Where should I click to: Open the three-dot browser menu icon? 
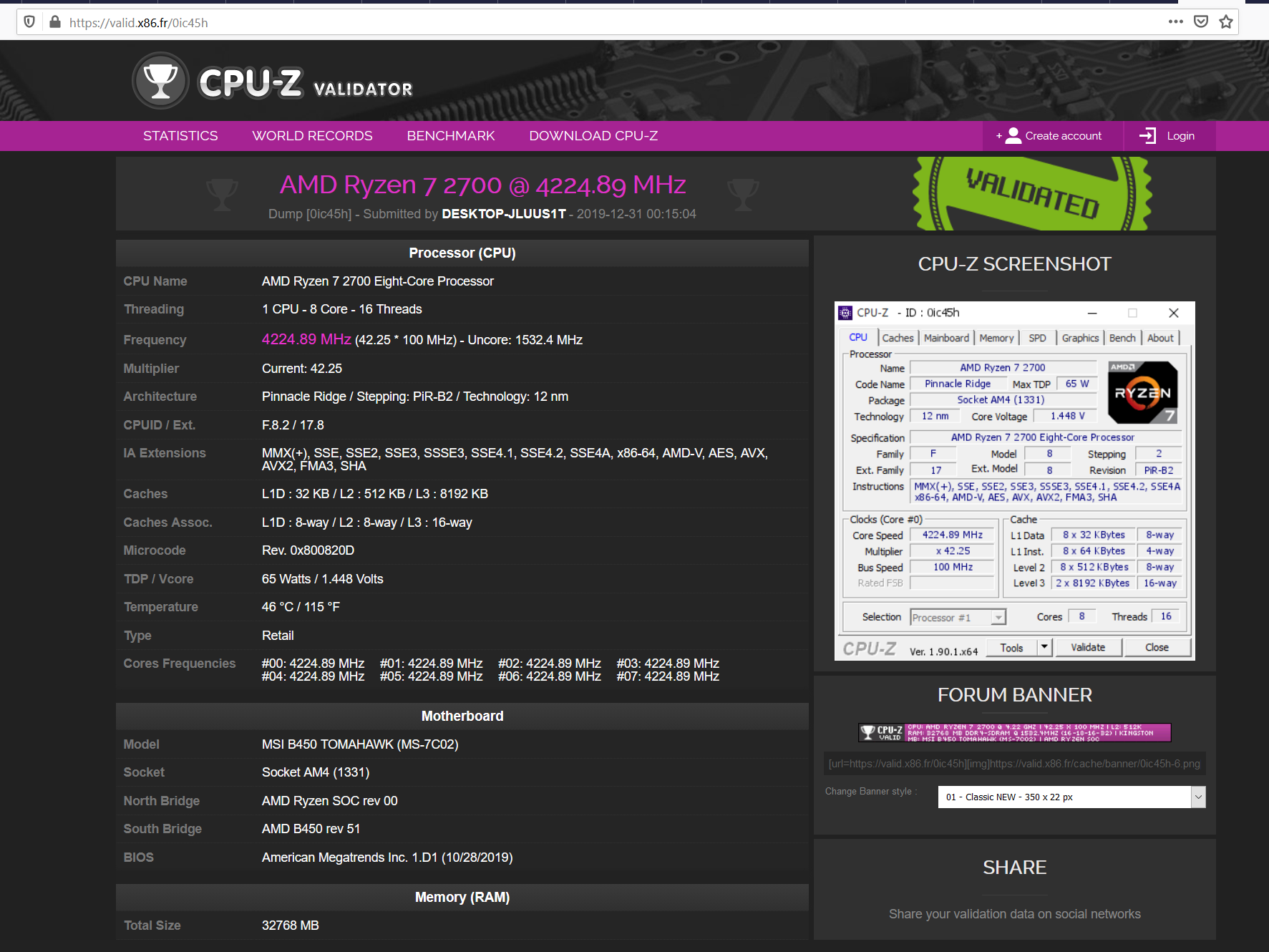[x=1175, y=22]
